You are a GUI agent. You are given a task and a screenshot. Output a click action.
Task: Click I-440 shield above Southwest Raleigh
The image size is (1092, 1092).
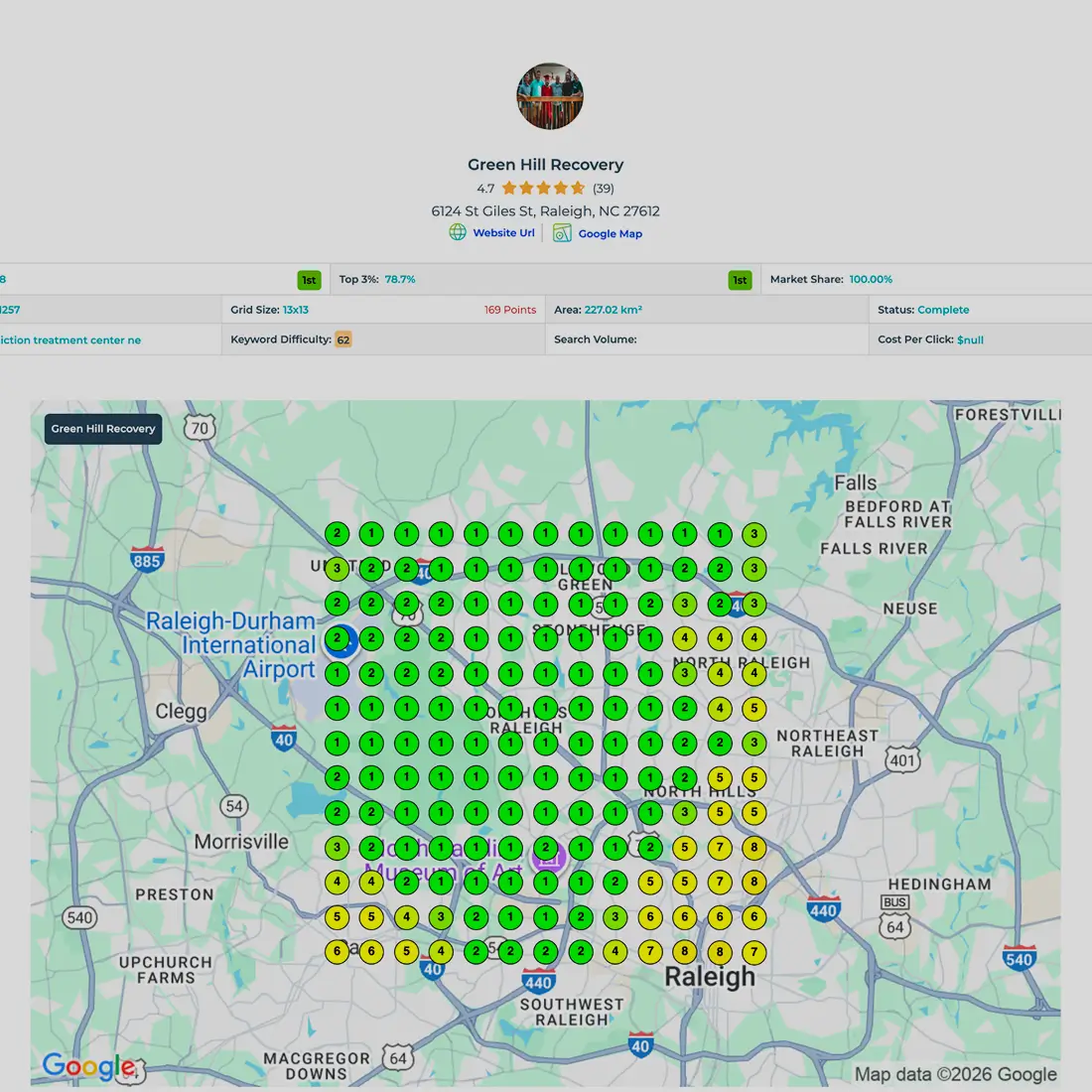pyautogui.click(x=538, y=981)
